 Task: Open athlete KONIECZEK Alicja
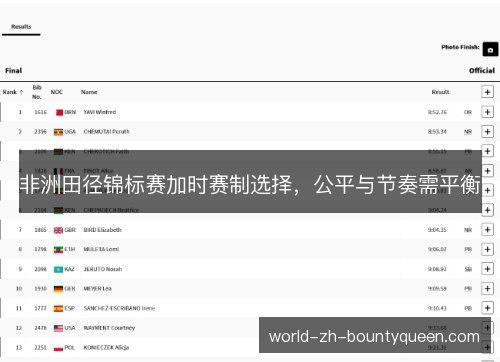(x=106, y=348)
